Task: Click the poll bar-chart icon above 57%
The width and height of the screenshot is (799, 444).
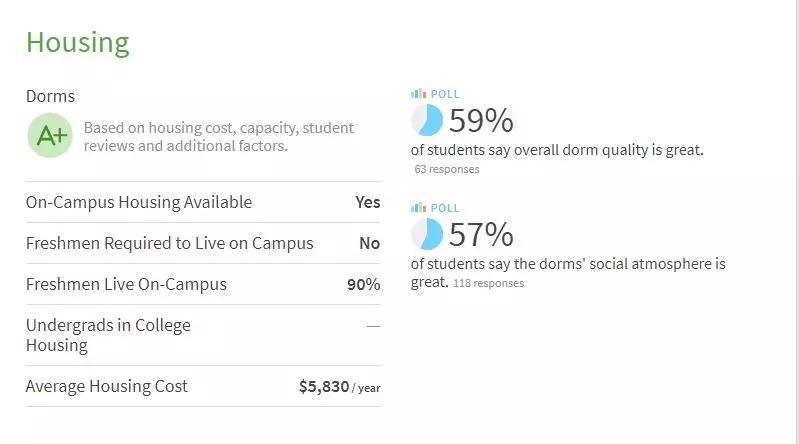Action: [x=418, y=208]
